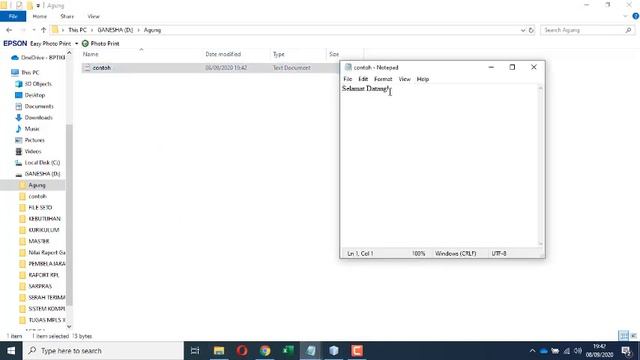Open Explorer help question icon
The height and width of the screenshot is (360, 640).
point(636,16)
